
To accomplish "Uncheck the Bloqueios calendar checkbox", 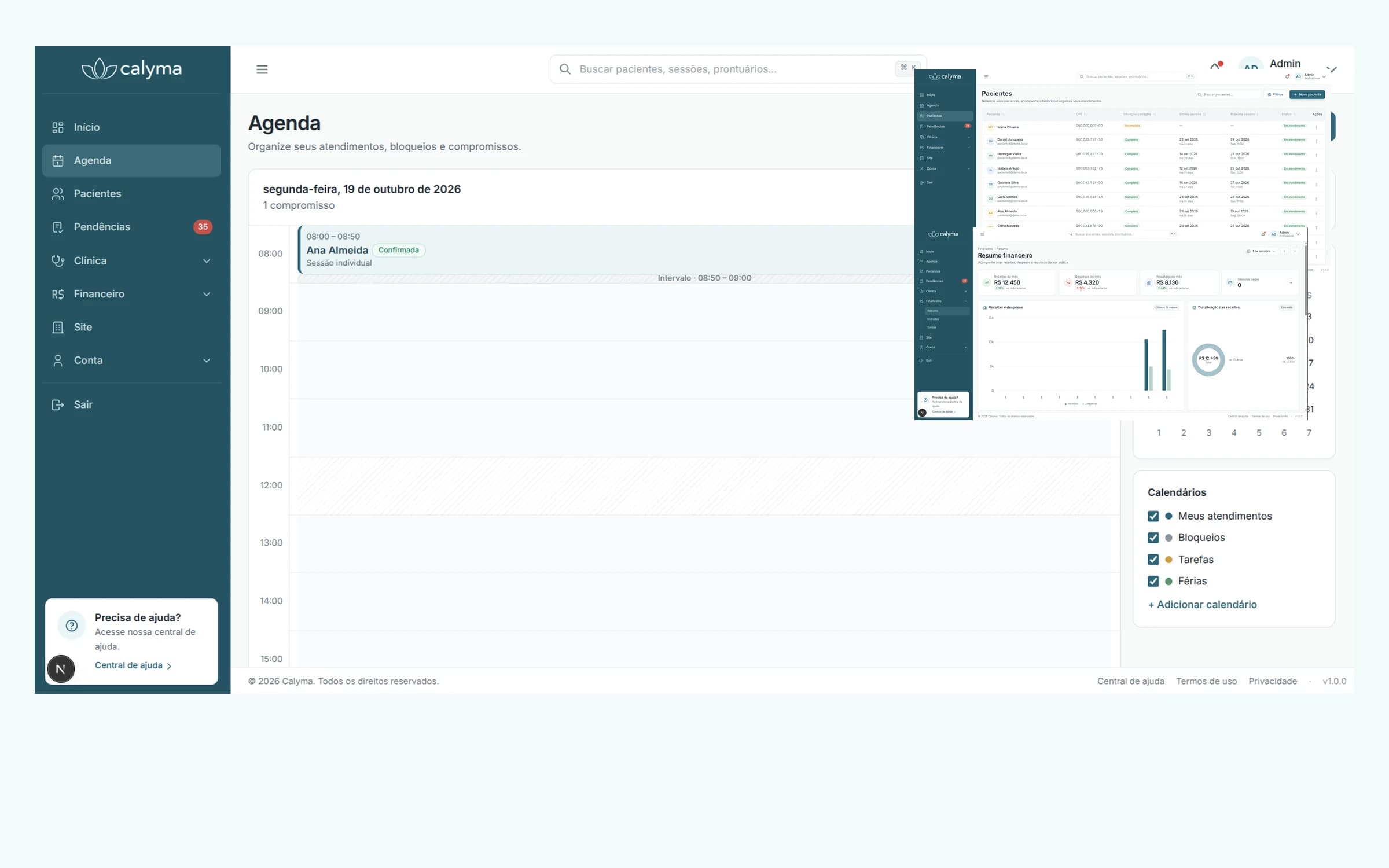I will (1153, 538).
